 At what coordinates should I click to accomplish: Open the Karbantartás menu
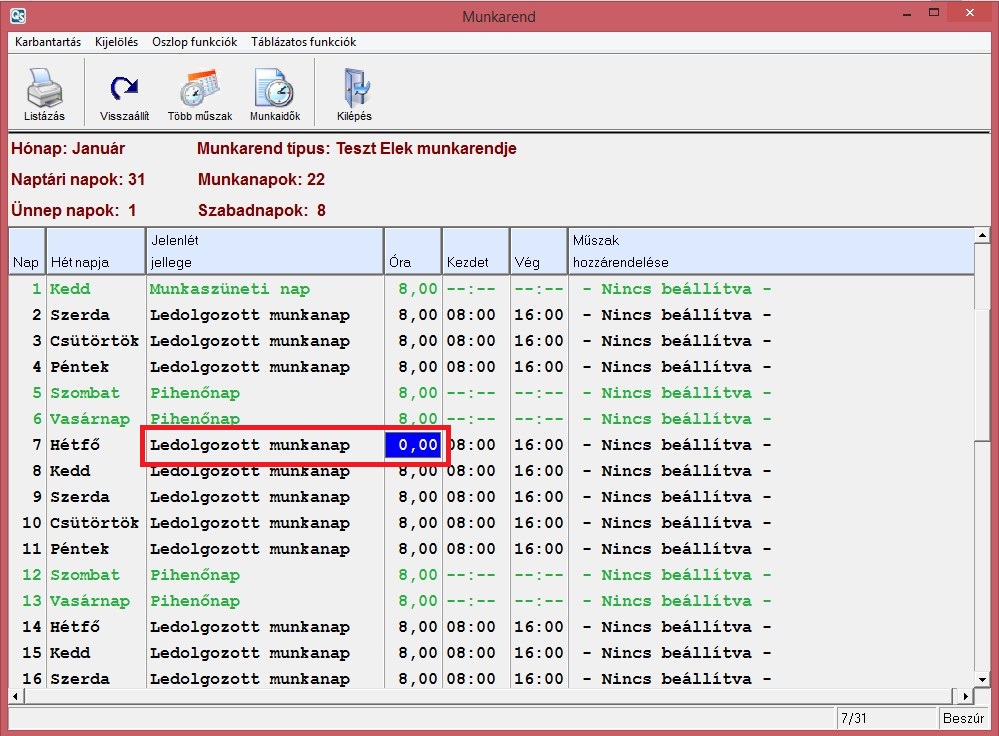(x=48, y=42)
